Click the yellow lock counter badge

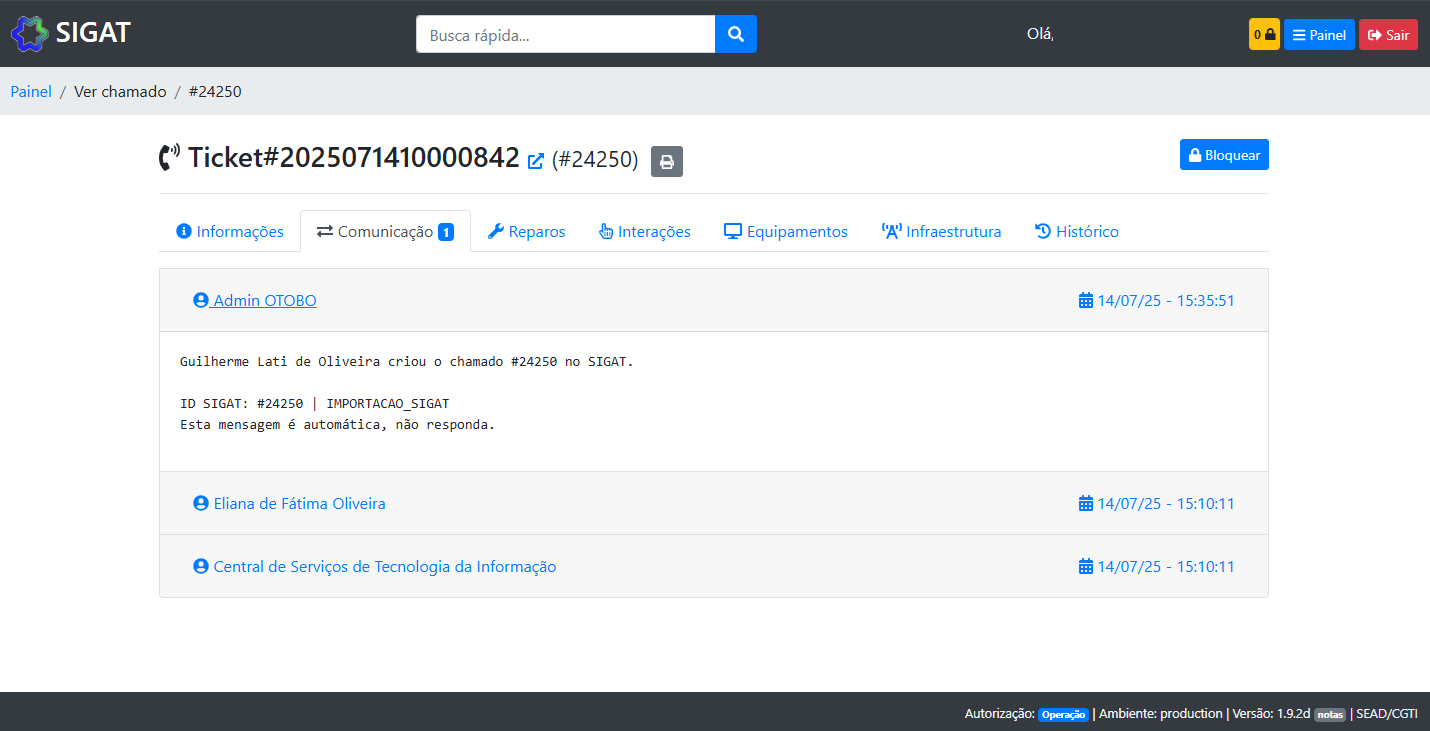[x=1264, y=34]
